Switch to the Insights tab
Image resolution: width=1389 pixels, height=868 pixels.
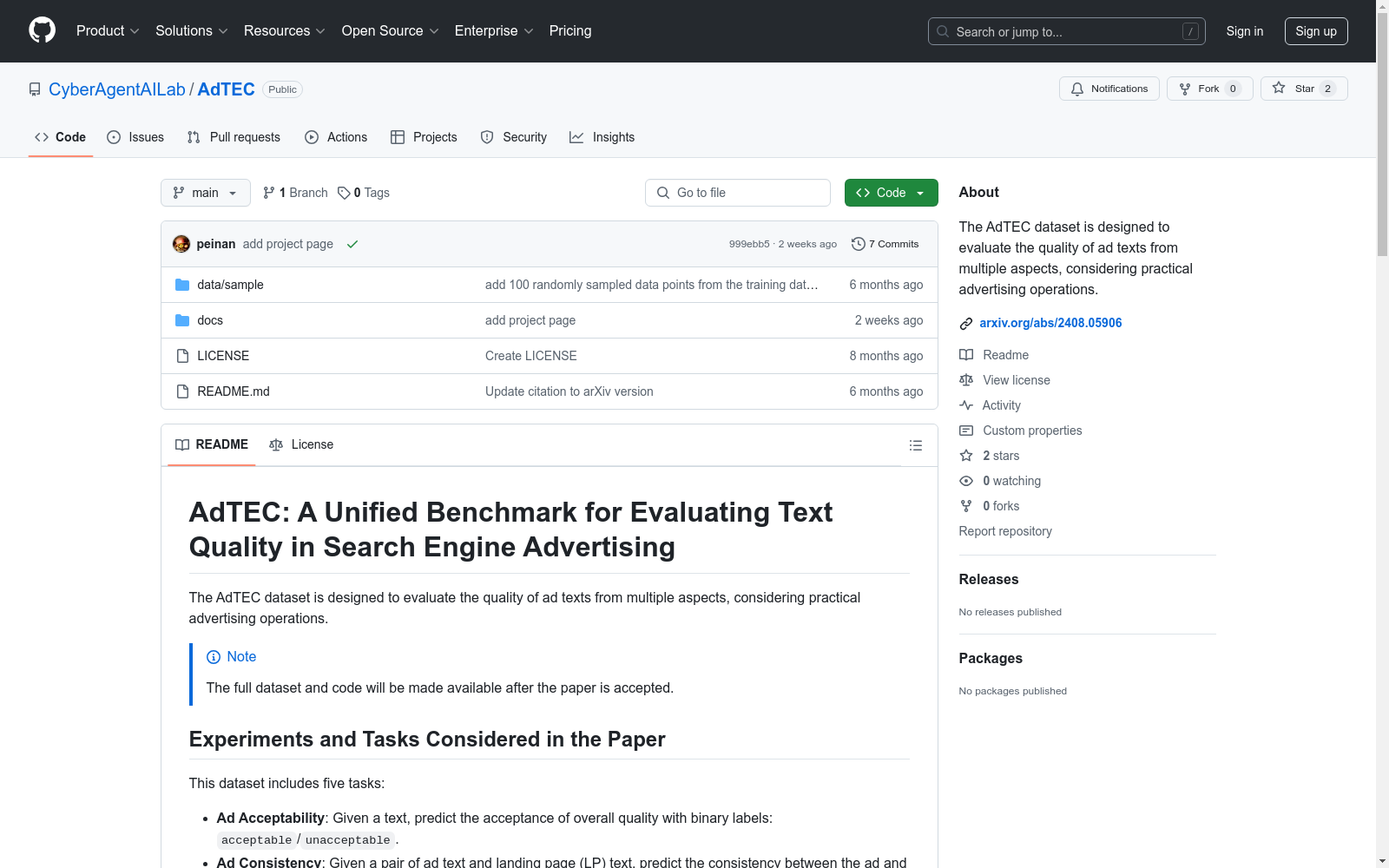click(x=602, y=137)
